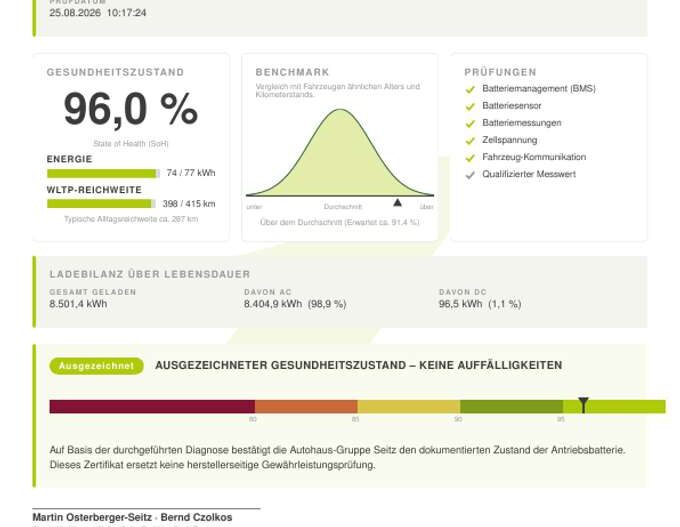Click the Fahrzeug-Kommunikation green checkmark
The height and width of the screenshot is (527, 680).
(x=470, y=158)
